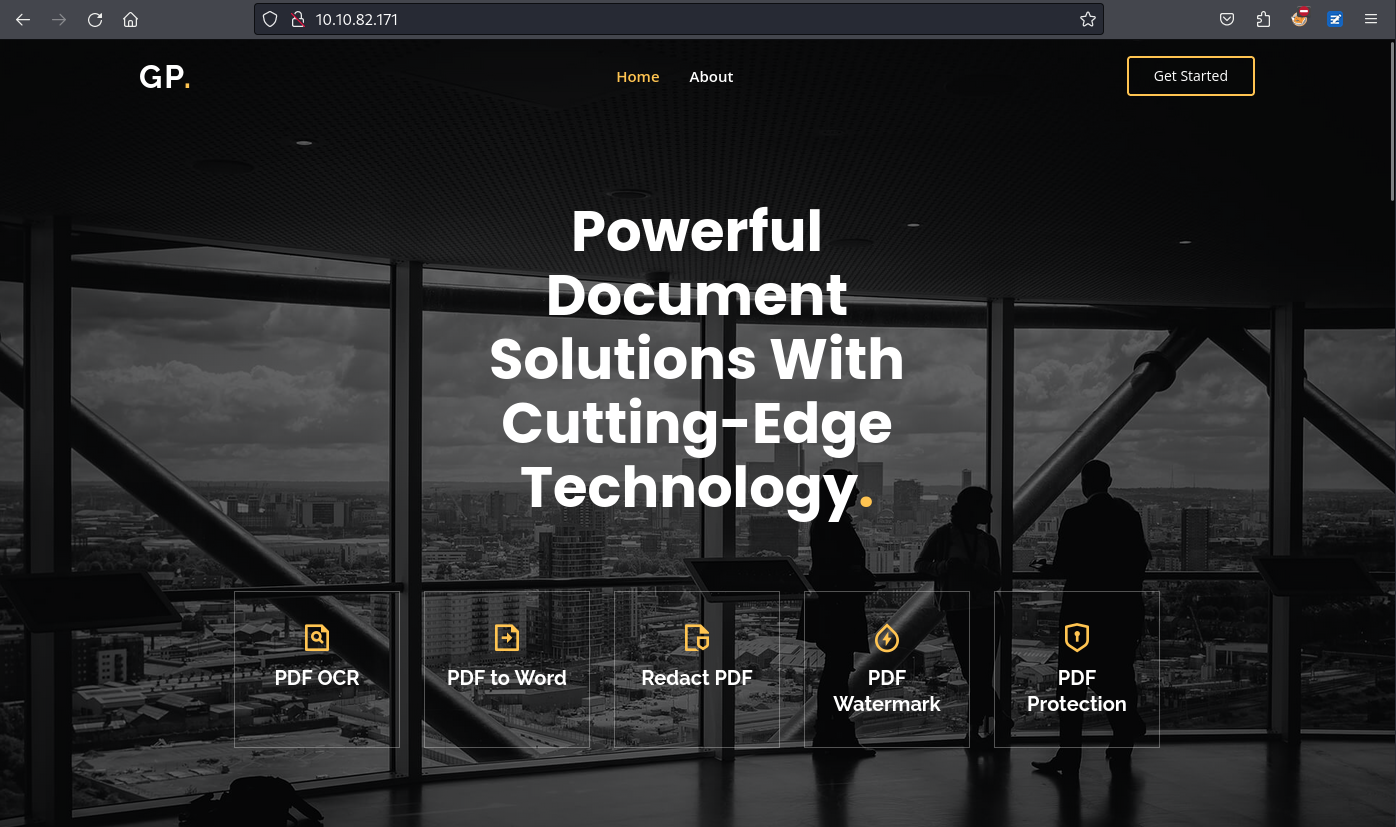Bookmark this page with the star
The image size is (1396, 827).
[x=1088, y=20]
